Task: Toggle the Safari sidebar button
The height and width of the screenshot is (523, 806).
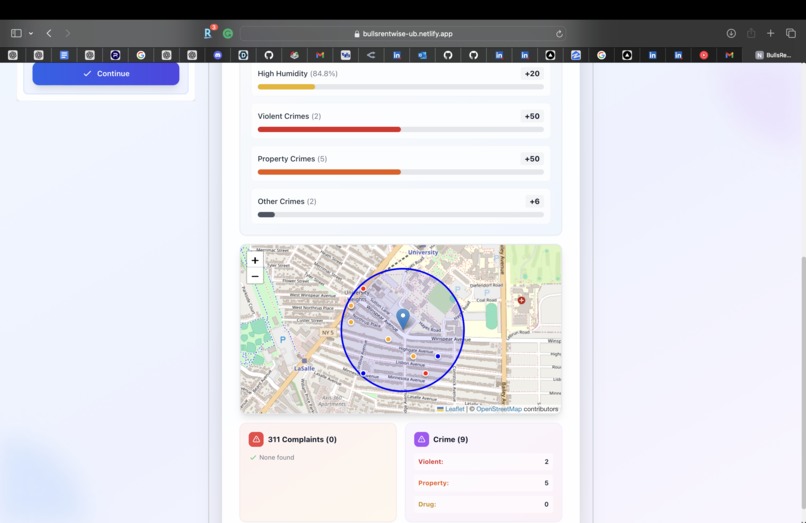Action: point(16,33)
